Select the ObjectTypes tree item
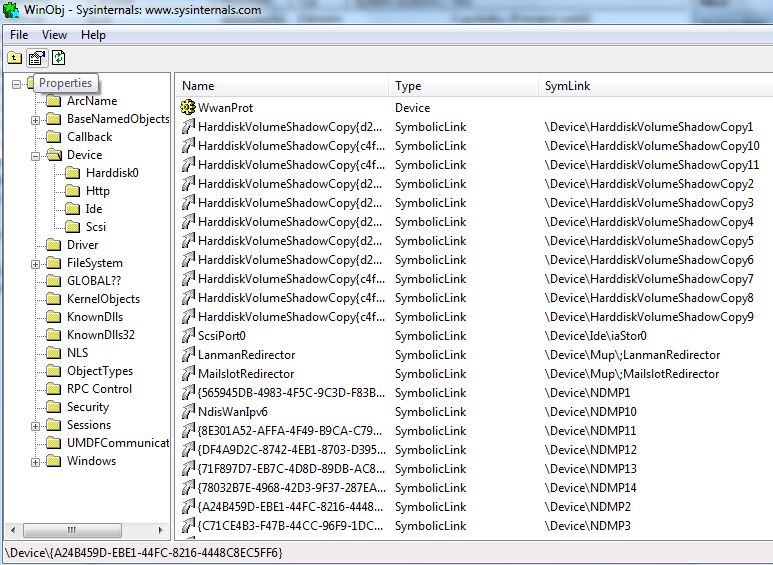Image resolution: width=773 pixels, height=565 pixels. (x=100, y=371)
